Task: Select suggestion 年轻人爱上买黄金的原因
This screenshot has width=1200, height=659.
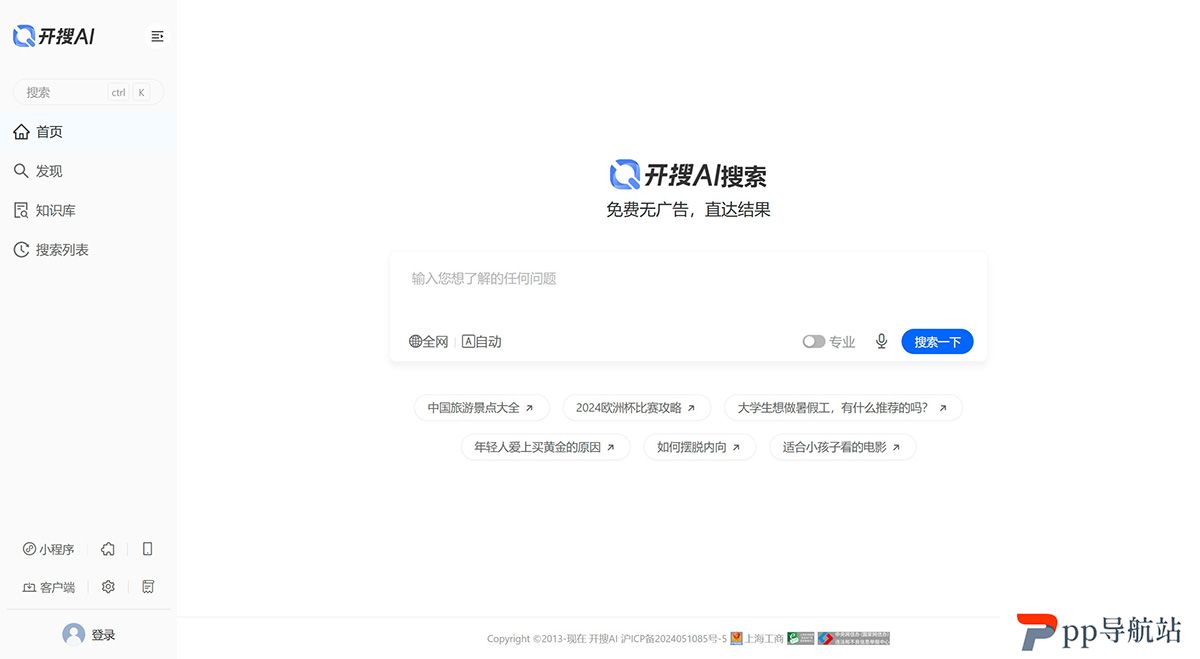Action: pos(545,447)
